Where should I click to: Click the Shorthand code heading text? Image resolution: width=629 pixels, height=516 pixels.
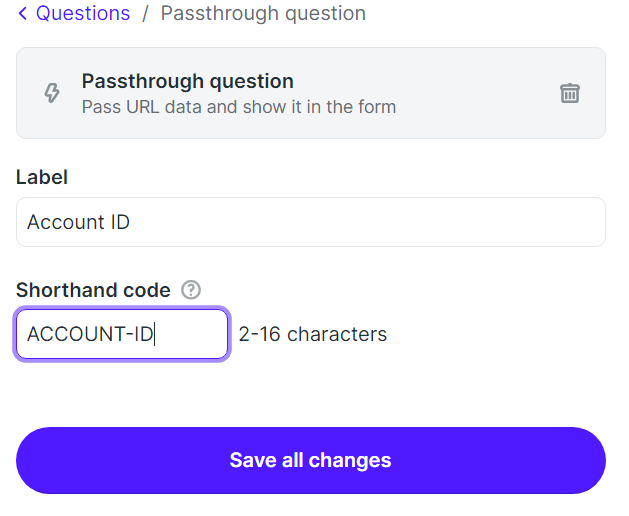[93, 290]
